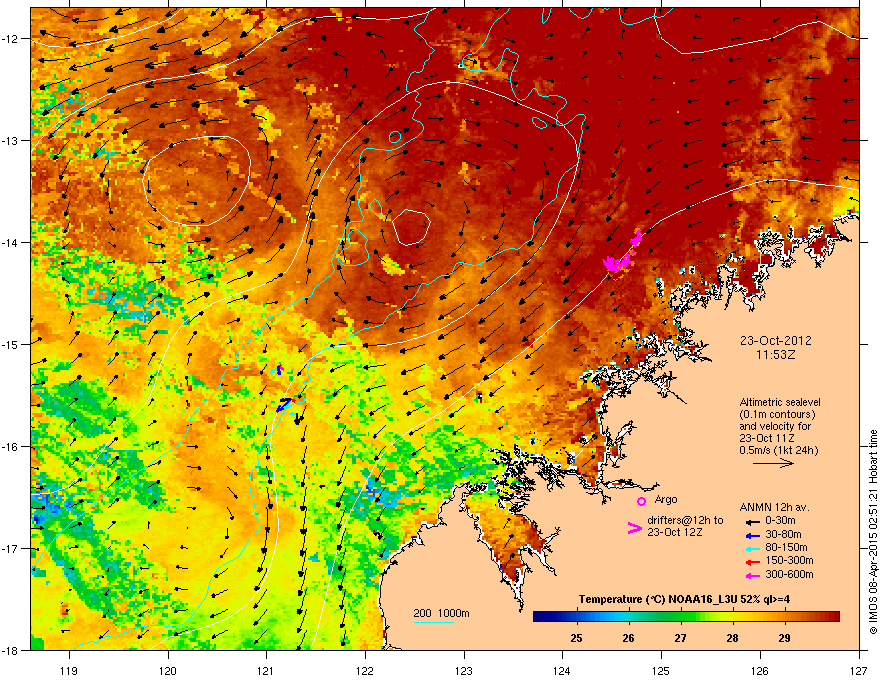
Task: Click the Argo legend label
Action: coord(666,499)
